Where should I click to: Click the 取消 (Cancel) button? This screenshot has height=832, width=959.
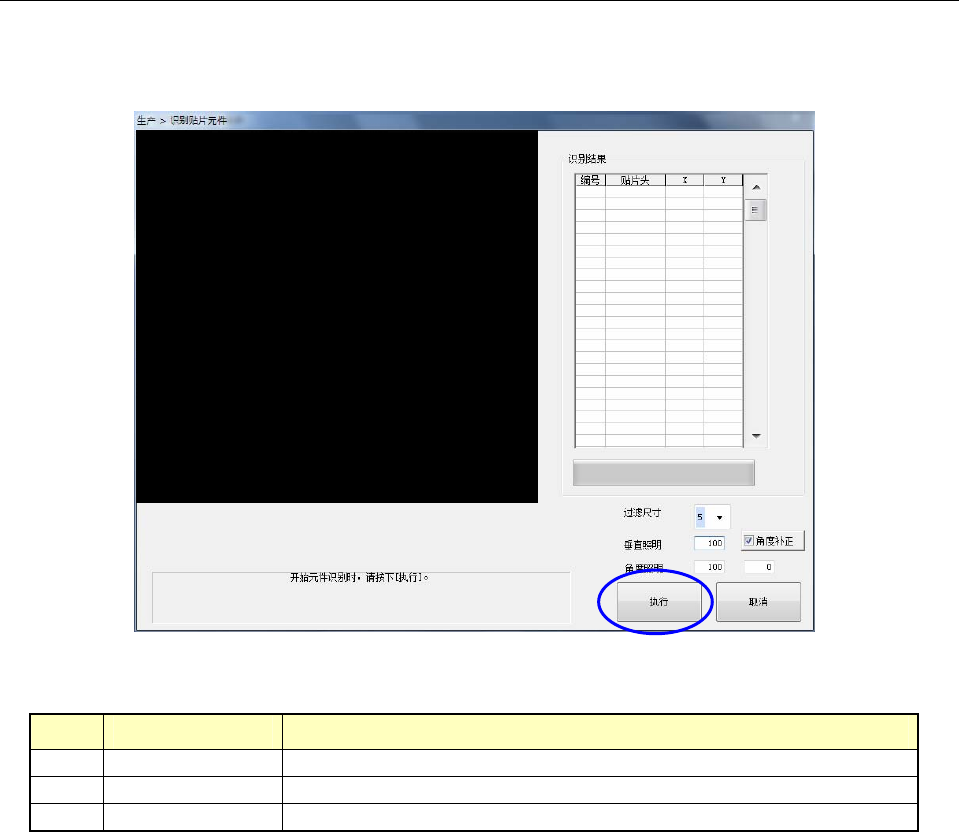coord(758,601)
